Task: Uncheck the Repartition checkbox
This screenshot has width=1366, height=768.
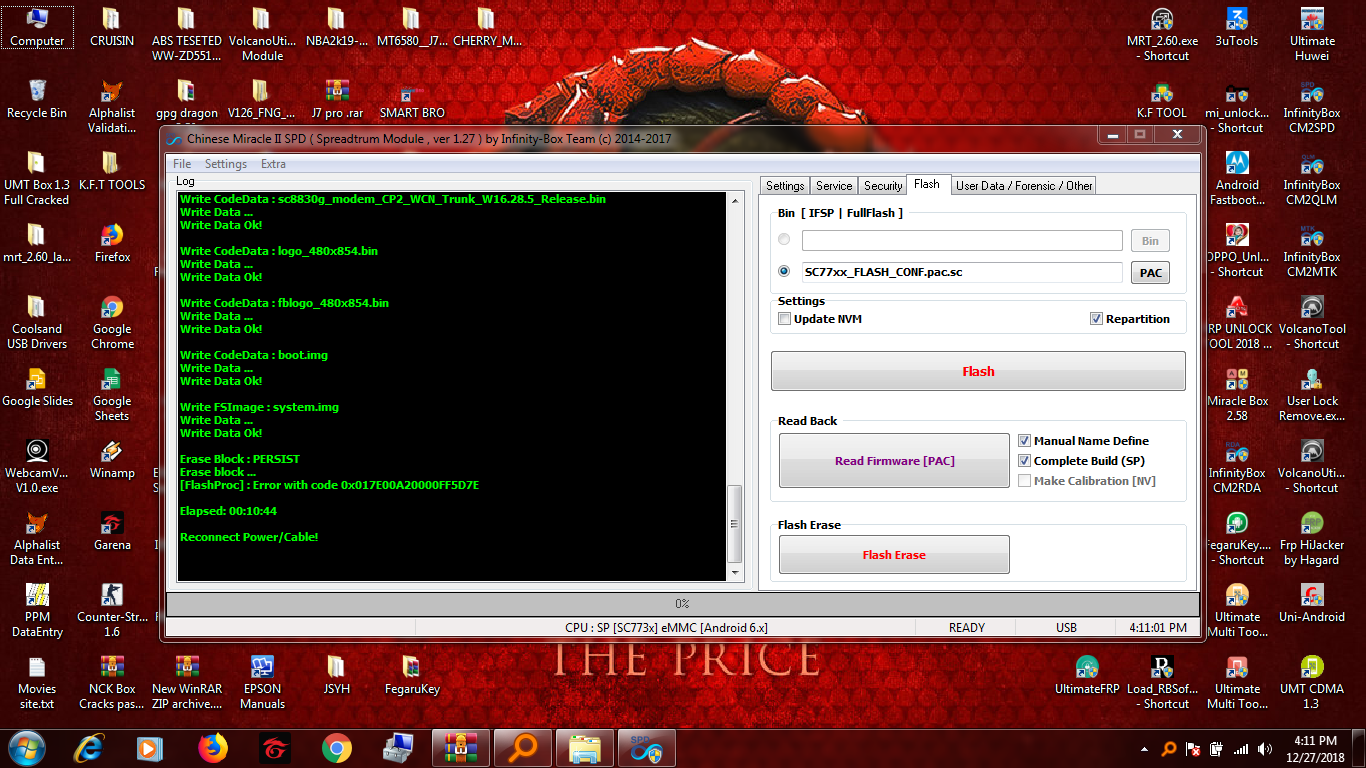Action: (1097, 319)
